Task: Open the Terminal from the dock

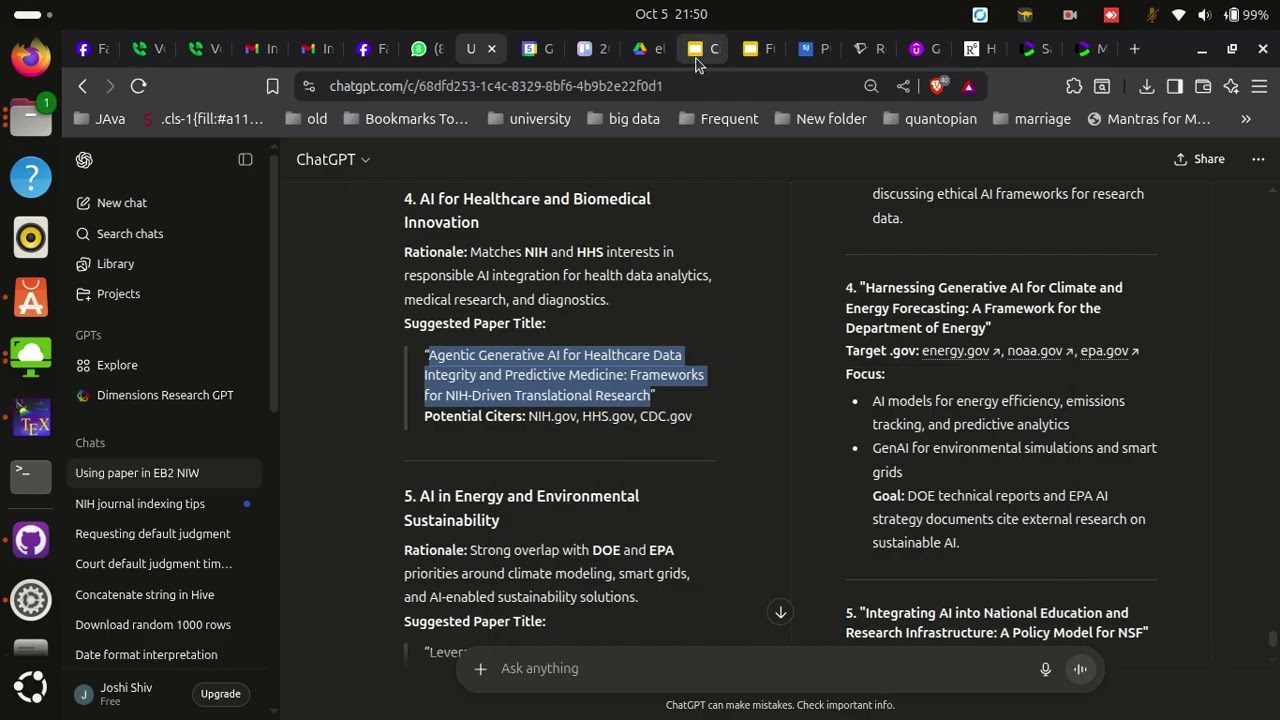Action: click(x=31, y=478)
